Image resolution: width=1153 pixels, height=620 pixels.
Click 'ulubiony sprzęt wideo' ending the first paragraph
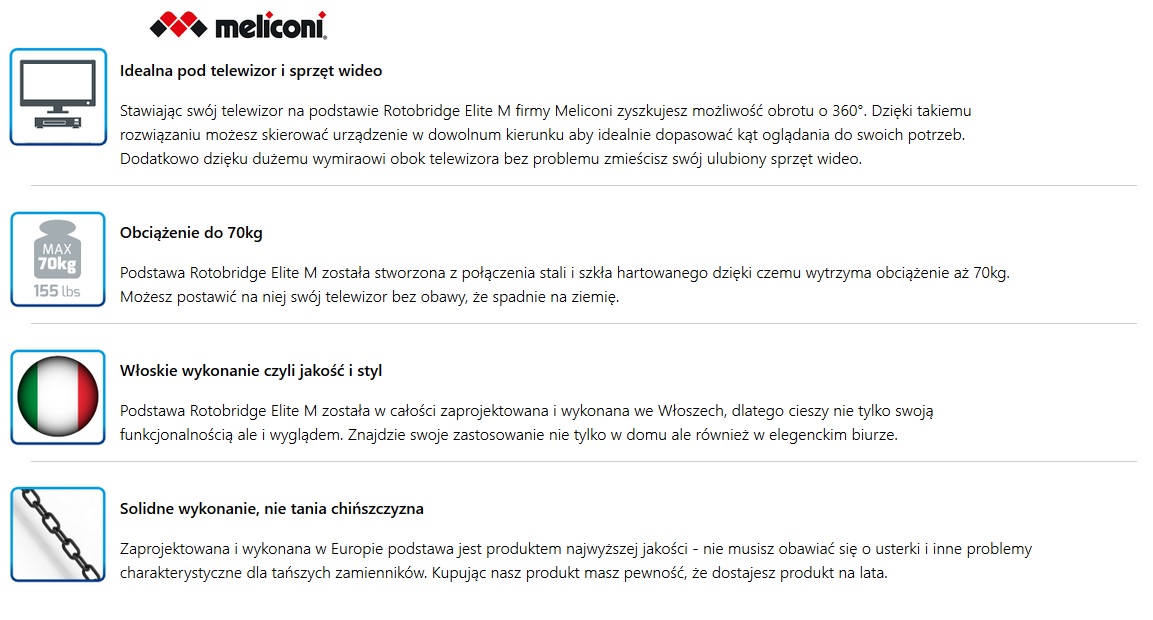pyautogui.click(x=786, y=159)
